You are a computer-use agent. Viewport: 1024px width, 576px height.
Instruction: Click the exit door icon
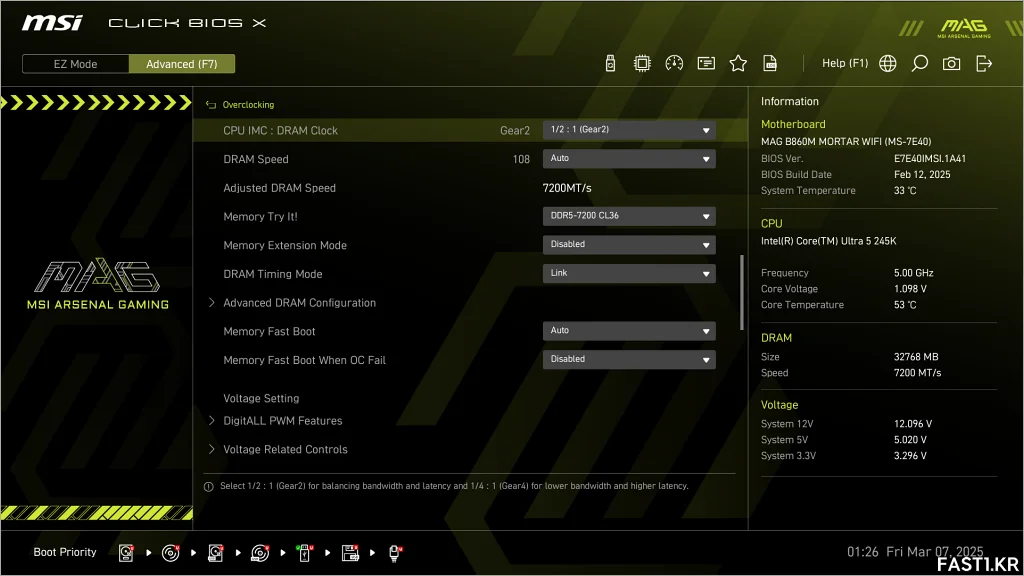pos(984,63)
